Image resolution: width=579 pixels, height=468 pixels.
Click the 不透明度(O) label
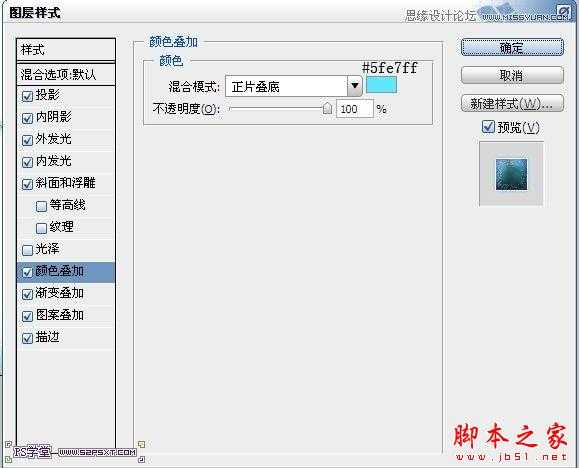pyautogui.click(x=186, y=109)
